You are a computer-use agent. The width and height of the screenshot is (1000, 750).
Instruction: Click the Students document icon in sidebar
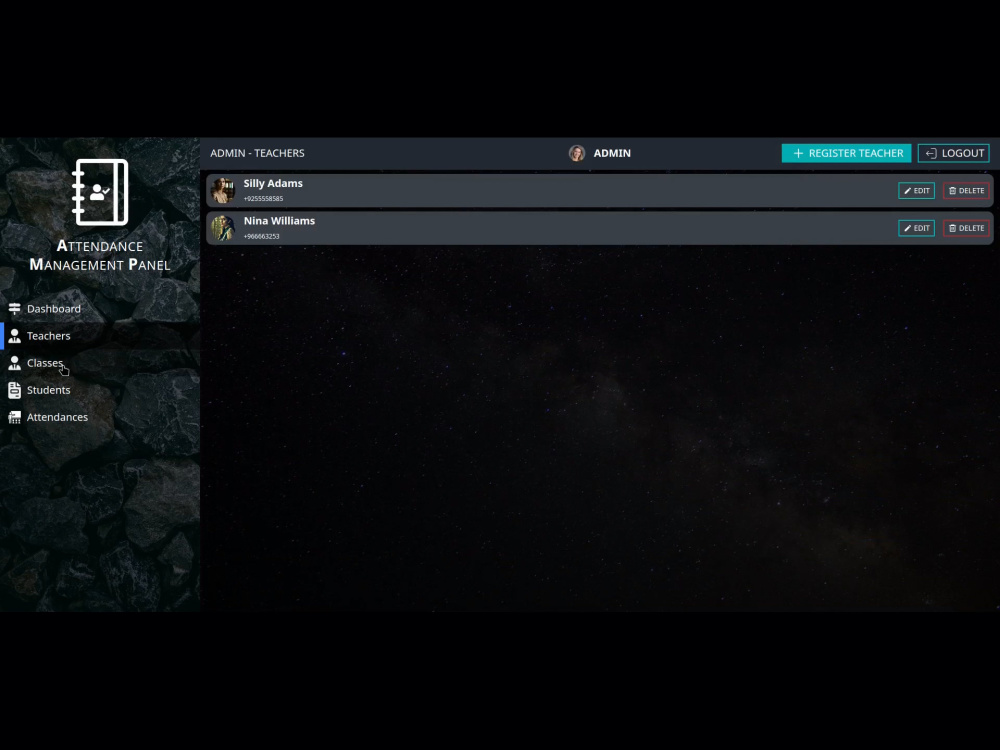click(14, 390)
